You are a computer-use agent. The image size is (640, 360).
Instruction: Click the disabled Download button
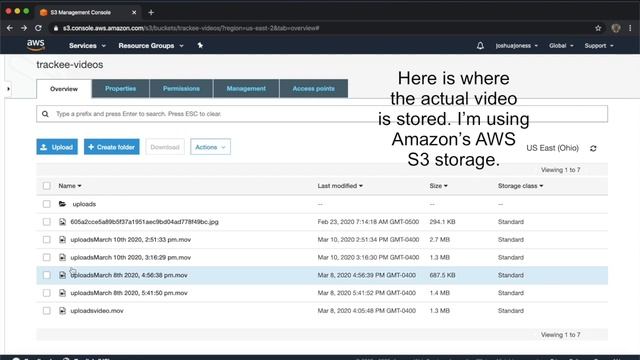point(165,147)
